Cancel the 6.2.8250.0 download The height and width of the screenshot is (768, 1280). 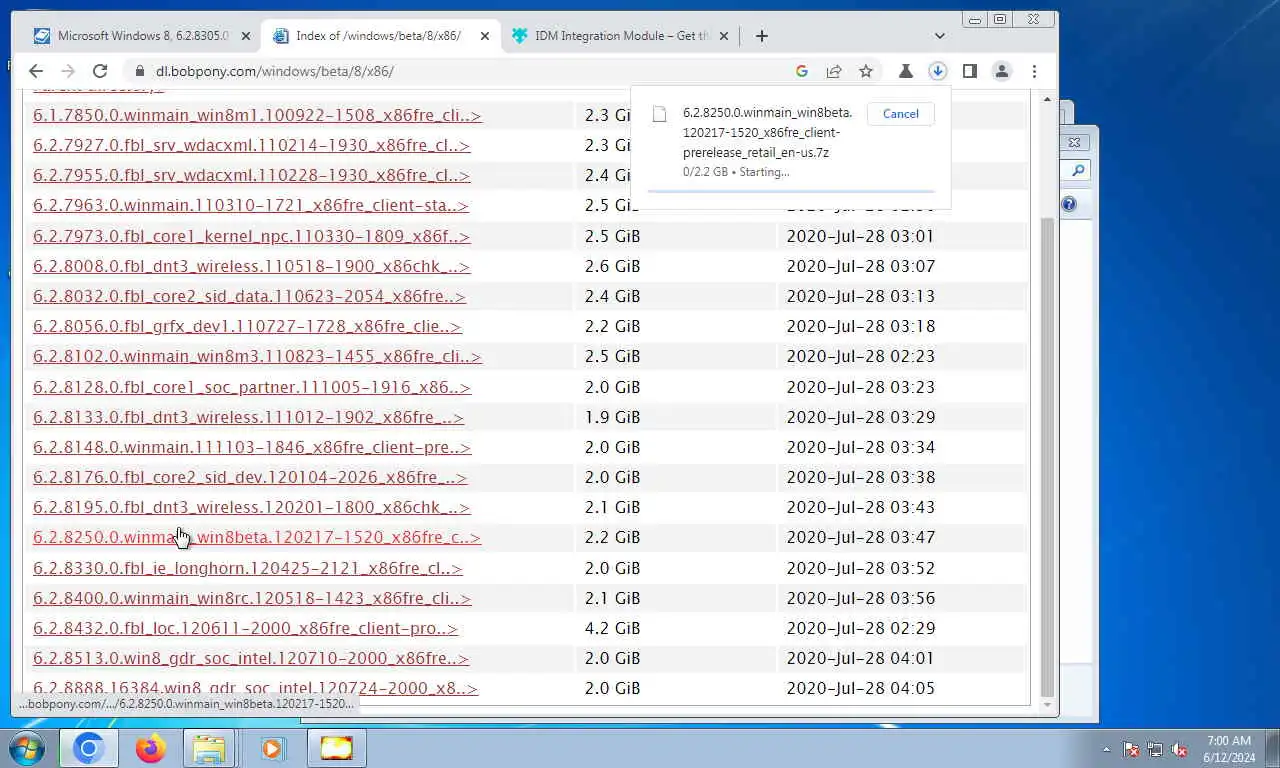point(900,114)
